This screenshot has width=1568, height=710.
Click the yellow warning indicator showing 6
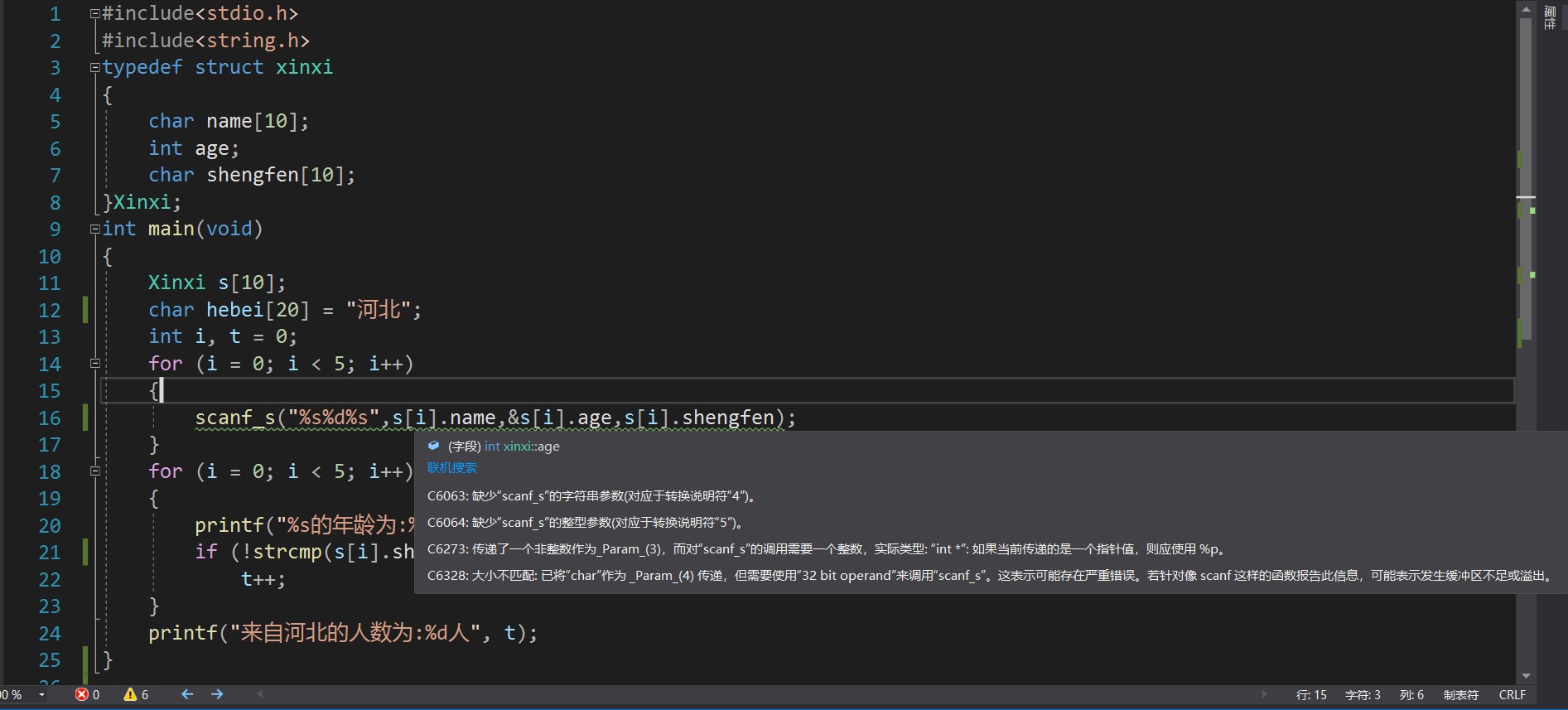131,694
